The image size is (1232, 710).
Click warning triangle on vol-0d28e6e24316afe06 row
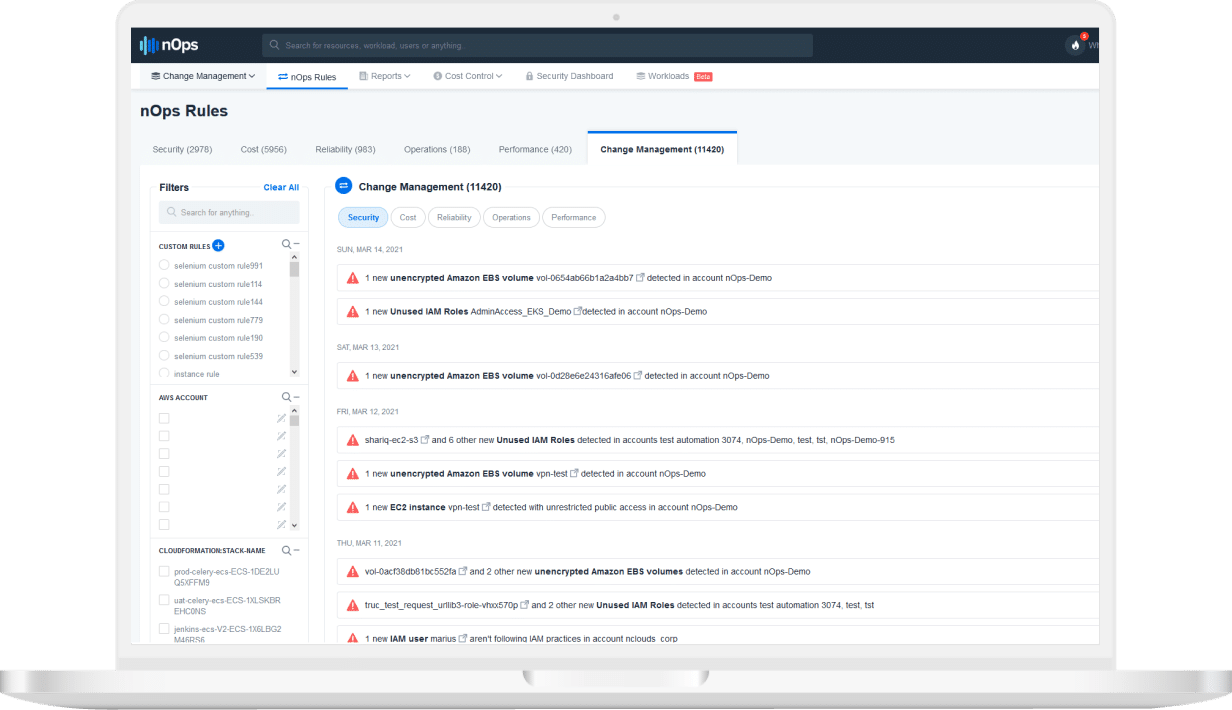352,376
